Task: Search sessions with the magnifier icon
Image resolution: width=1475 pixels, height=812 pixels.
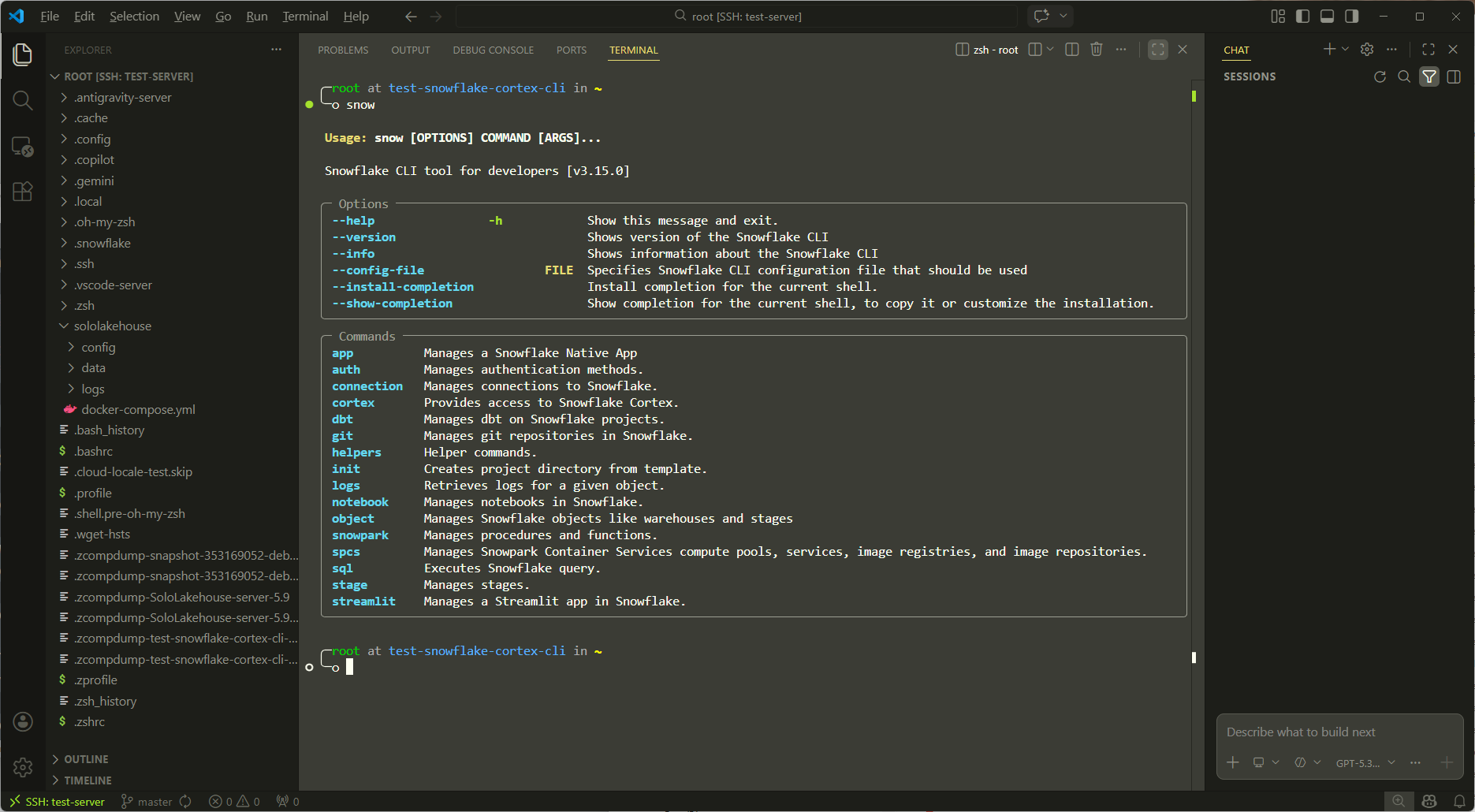Action: (x=1404, y=76)
